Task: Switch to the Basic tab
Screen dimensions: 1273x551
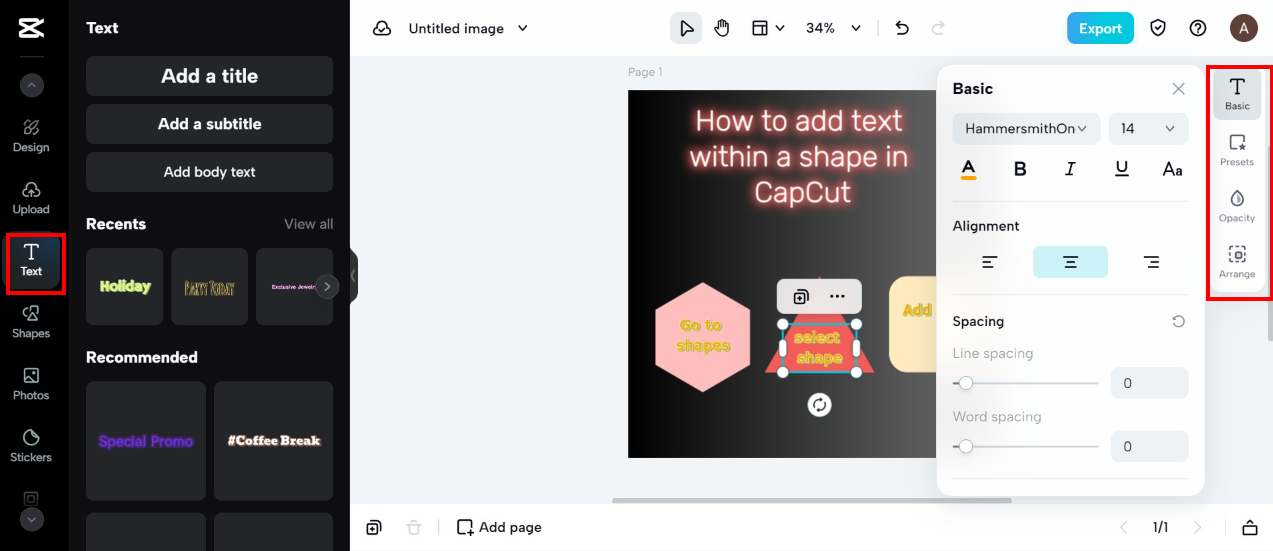Action: (1237, 95)
